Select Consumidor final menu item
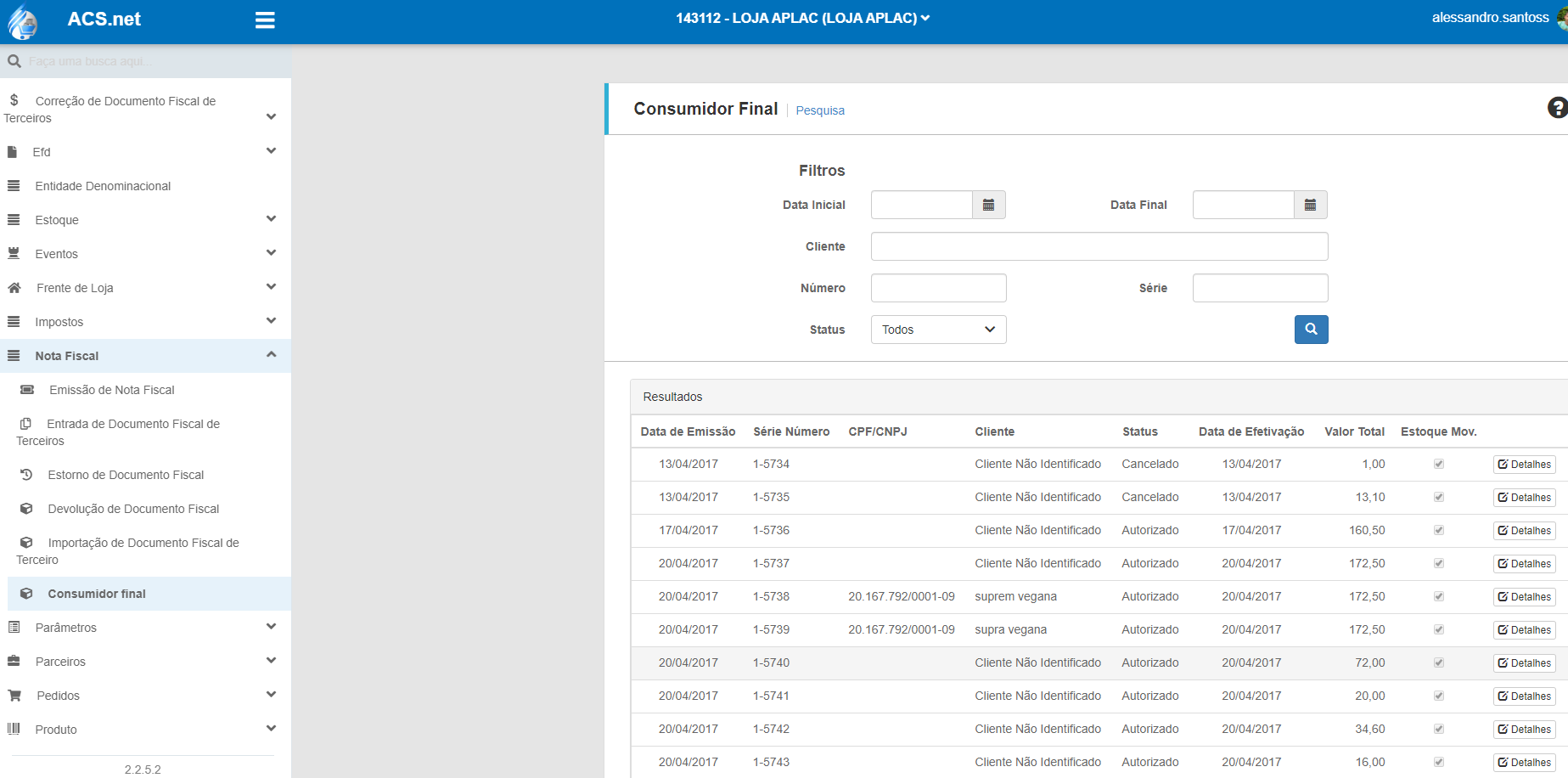Viewport: 1568px width, 778px height. tap(149, 594)
